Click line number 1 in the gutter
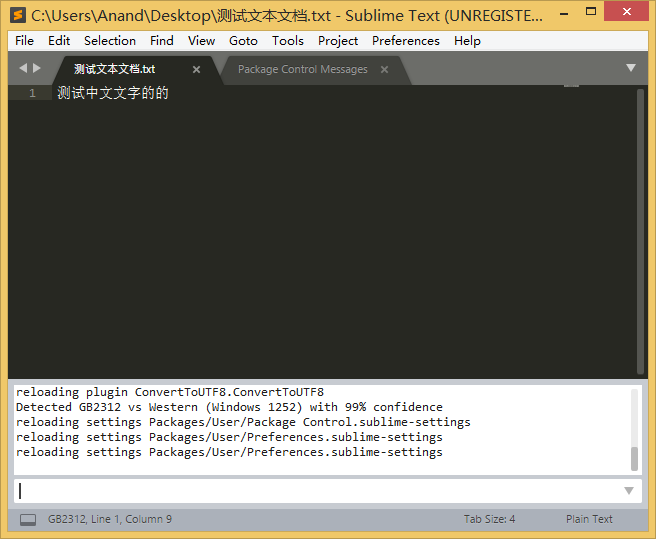This screenshot has height=539, width=656. point(32,93)
